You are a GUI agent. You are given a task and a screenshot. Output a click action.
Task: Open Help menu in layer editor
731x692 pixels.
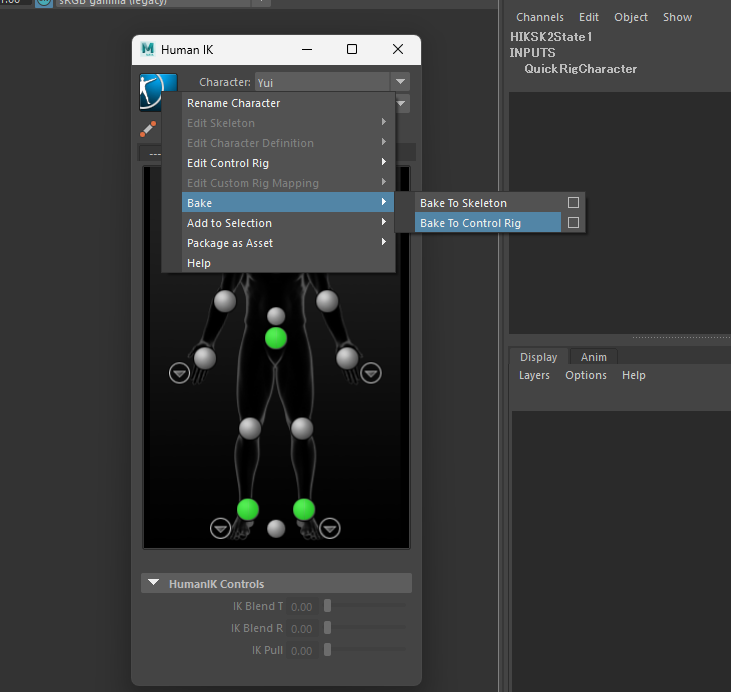tap(634, 375)
